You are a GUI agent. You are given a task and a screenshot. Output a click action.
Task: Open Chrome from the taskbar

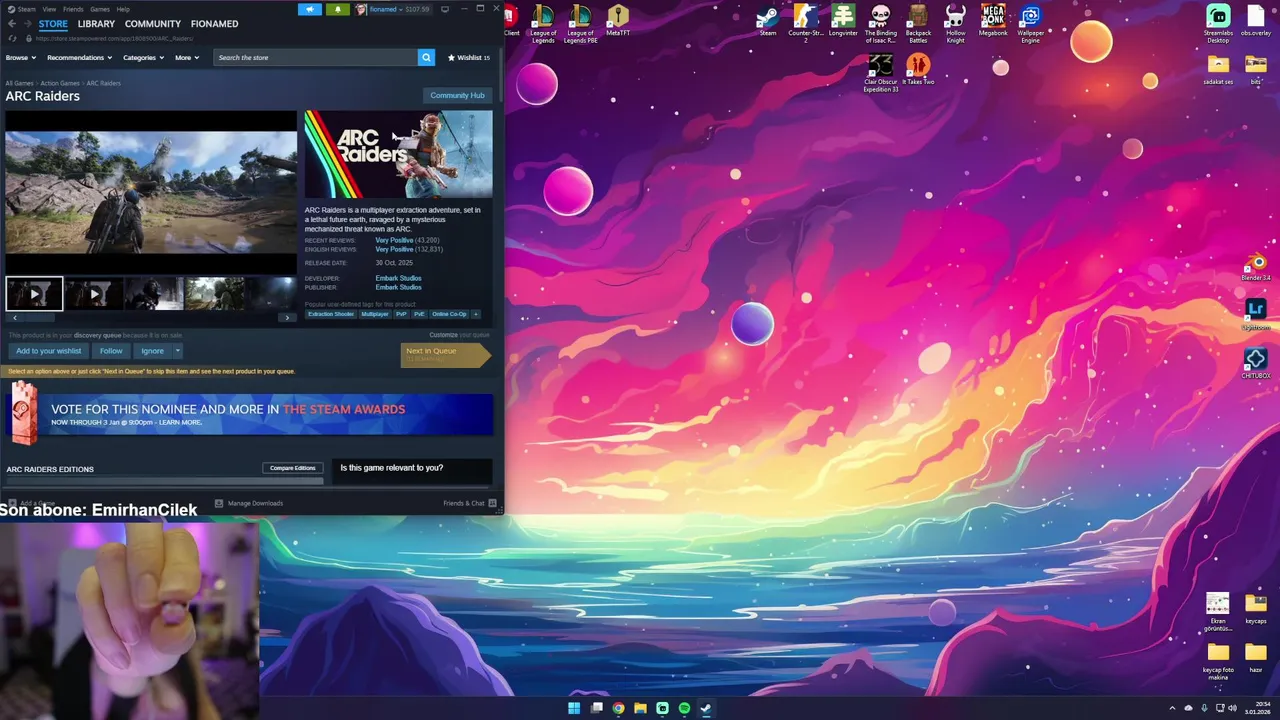[618, 708]
